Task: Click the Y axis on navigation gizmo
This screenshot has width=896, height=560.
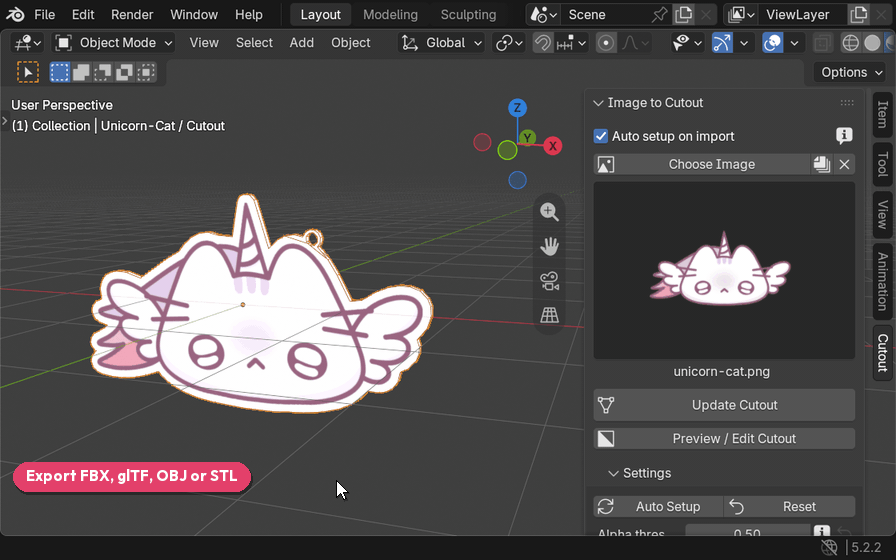Action: tap(528, 137)
